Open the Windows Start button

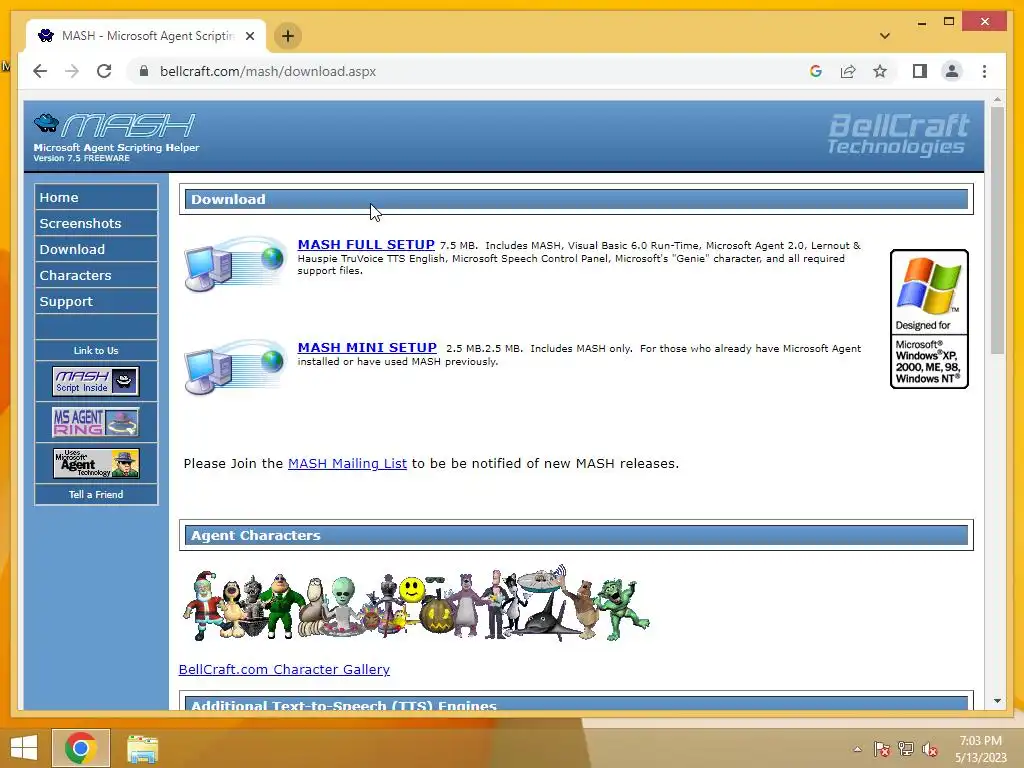click(24, 748)
